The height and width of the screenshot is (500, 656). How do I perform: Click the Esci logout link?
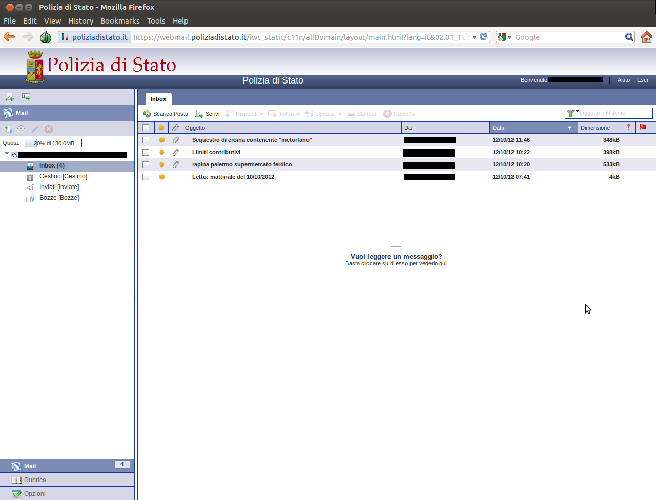click(x=643, y=80)
